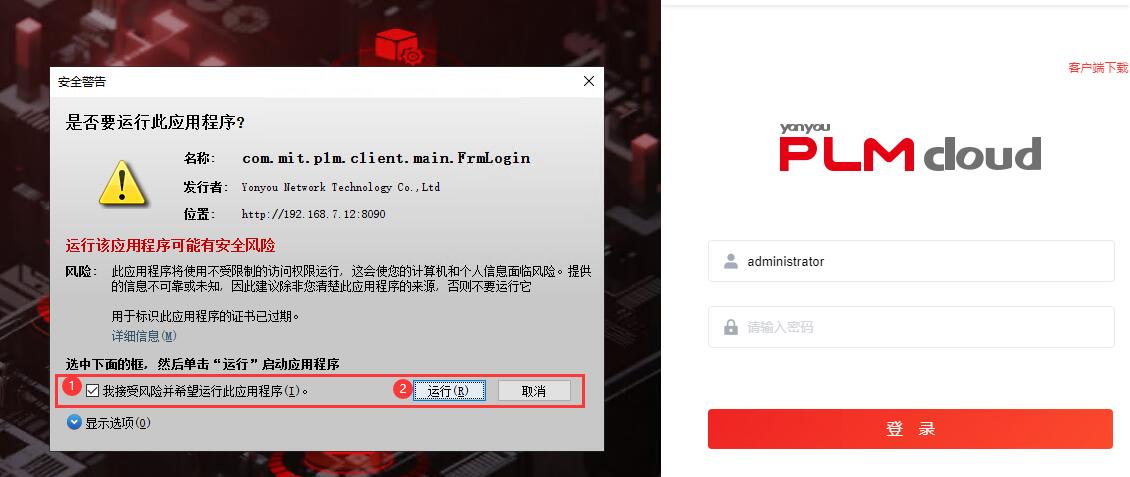Click the red cube gear icon above dialog
1130x477 pixels.
pos(399,45)
